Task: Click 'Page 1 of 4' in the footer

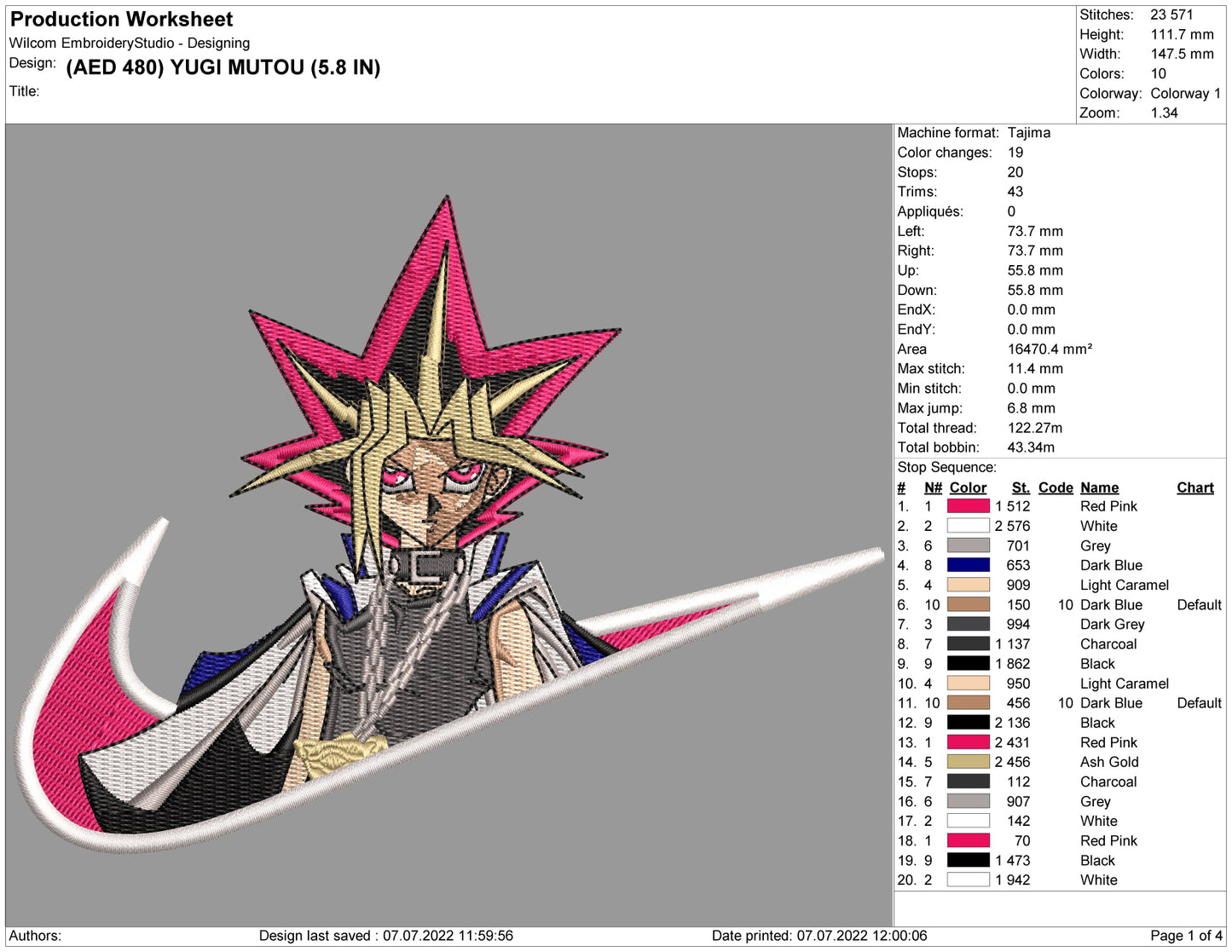Action: click(x=1186, y=935)
